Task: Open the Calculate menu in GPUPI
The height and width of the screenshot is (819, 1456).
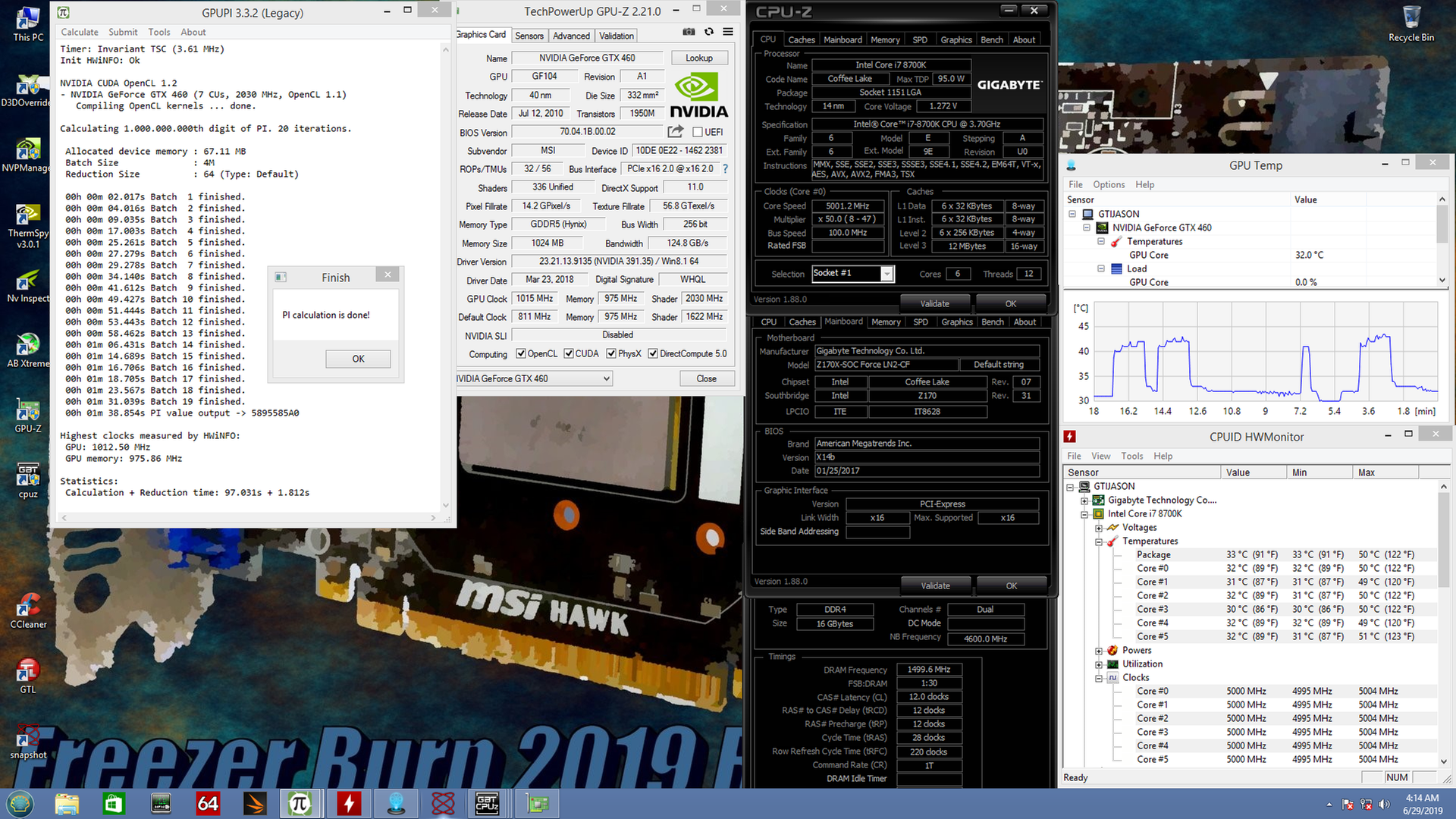Action: [x=80, y=32]
